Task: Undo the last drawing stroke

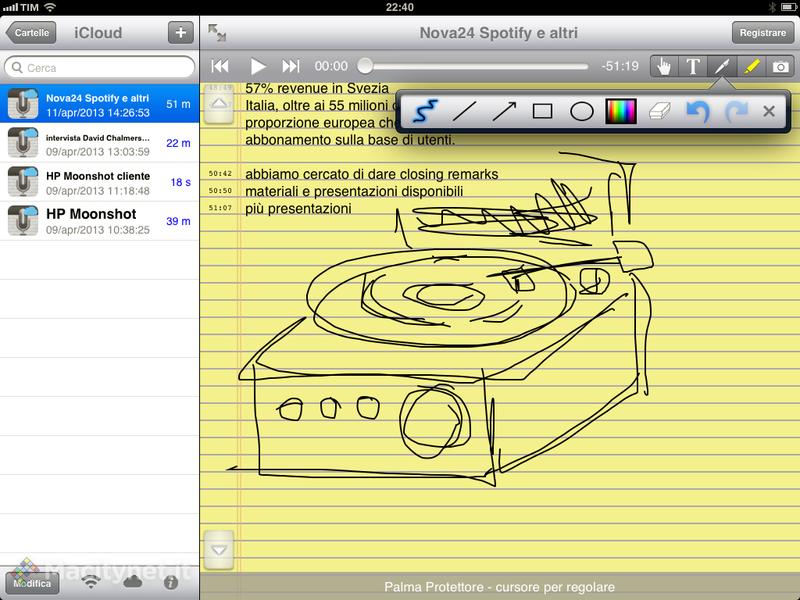Action: pyautogui.click(x=697, y=111)
